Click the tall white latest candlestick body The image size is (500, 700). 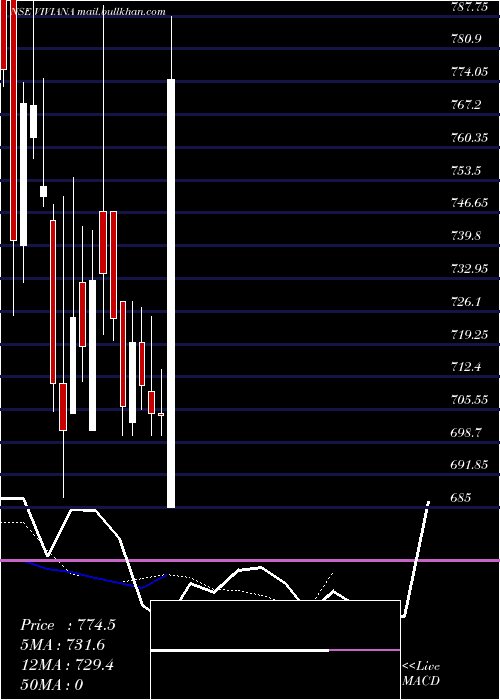171,293
